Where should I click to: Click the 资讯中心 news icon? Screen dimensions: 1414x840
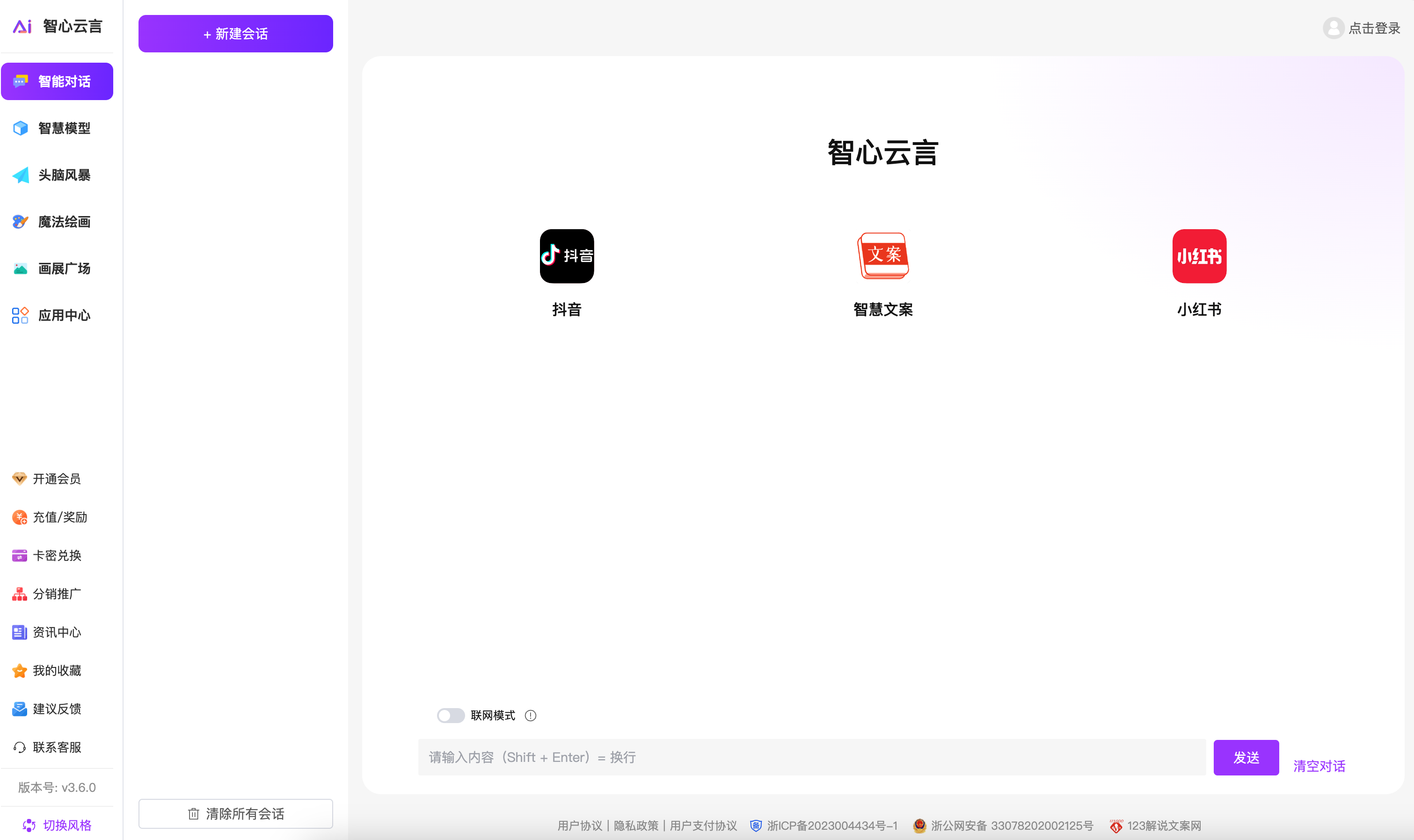coord(19,632)
